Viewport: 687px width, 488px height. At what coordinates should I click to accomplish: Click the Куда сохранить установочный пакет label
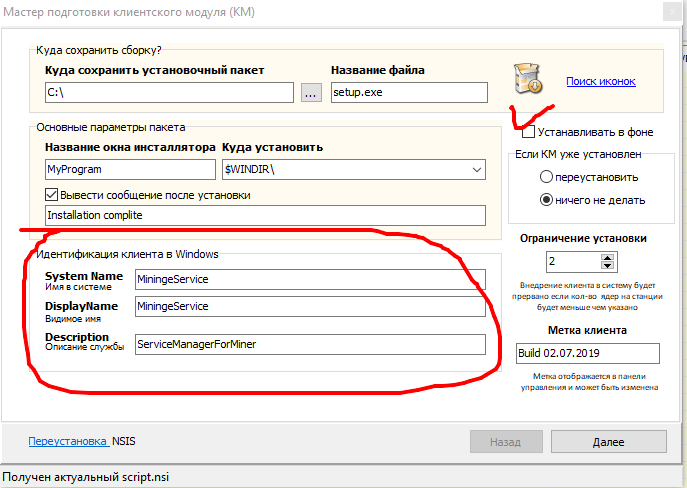coord(155,70)
